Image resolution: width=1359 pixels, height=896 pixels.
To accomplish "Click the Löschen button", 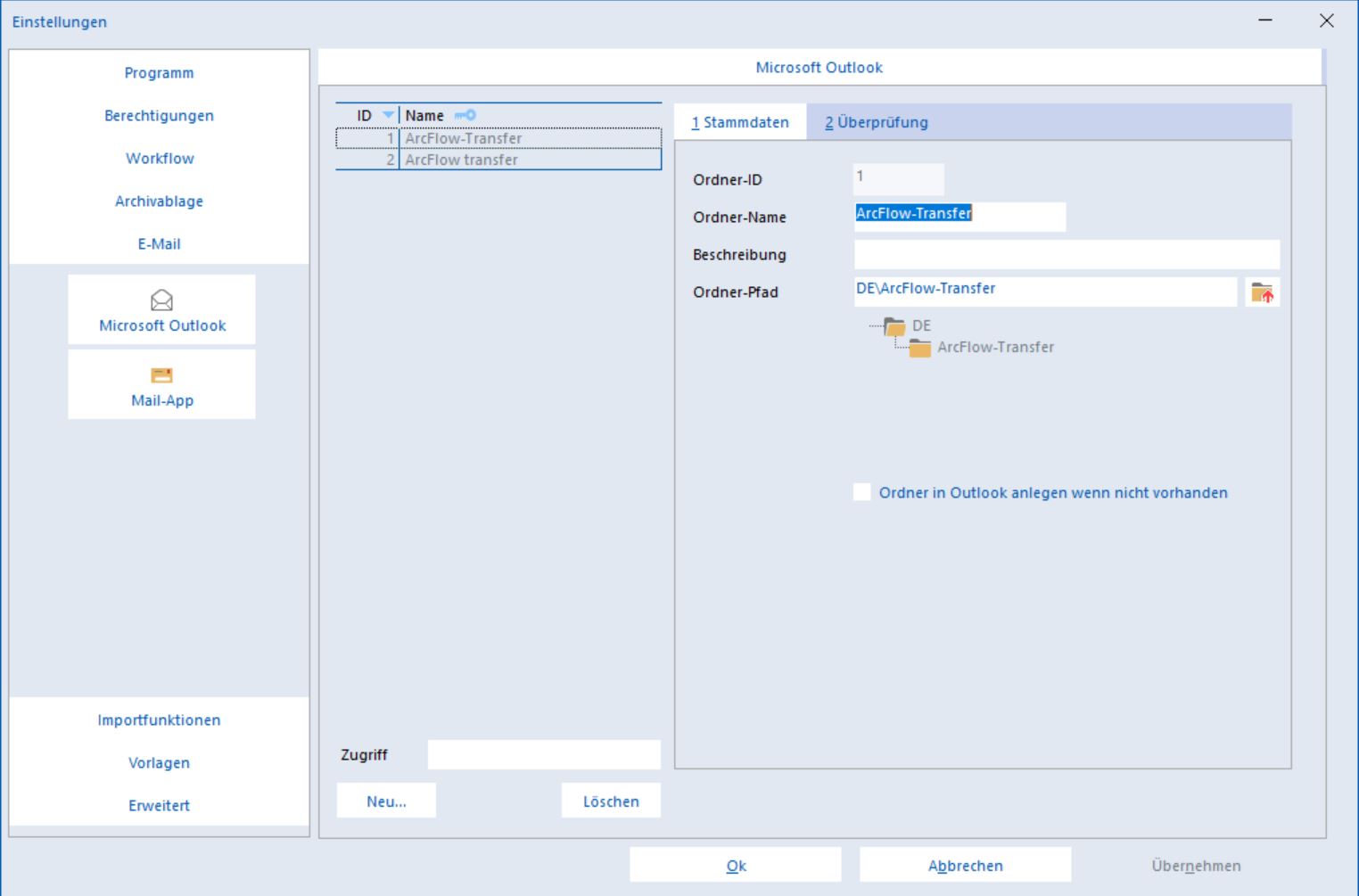I will click(x=611, y=801).
